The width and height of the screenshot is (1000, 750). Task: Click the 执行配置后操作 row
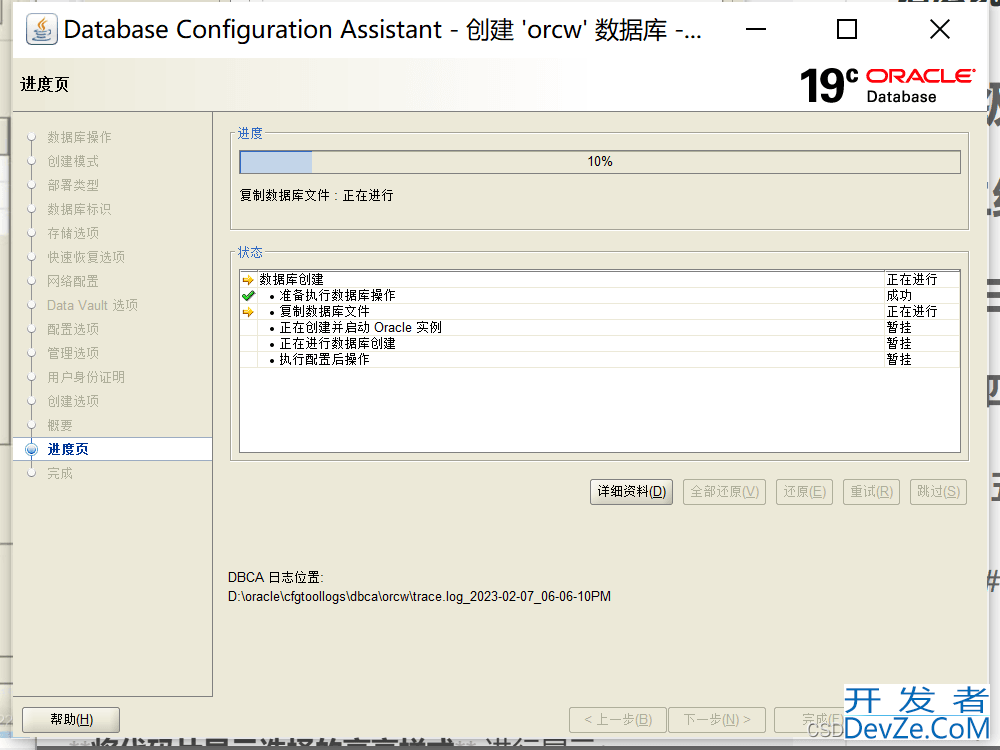(x=599, y=360)
